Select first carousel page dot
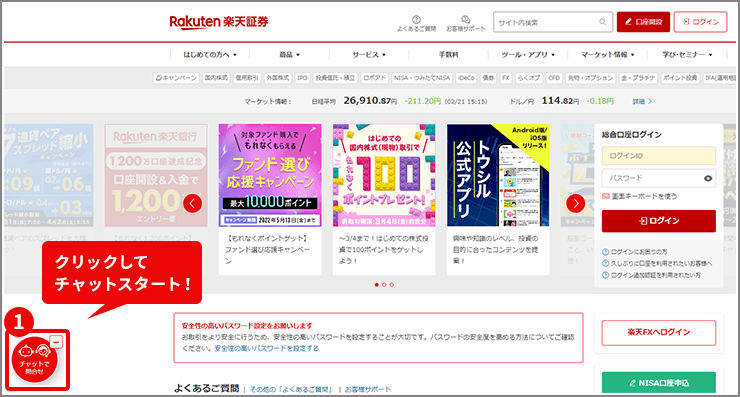Screen dimensions: 740x397 [x=376, y=285]
